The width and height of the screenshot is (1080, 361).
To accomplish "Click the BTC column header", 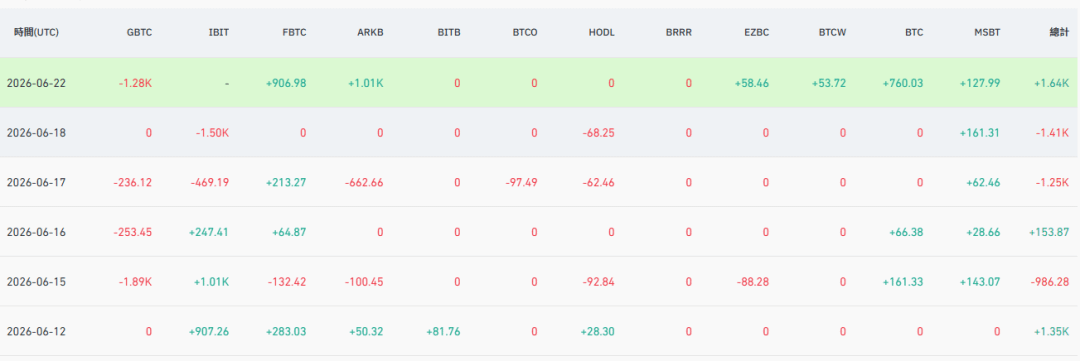I will [x=915, y=32].
